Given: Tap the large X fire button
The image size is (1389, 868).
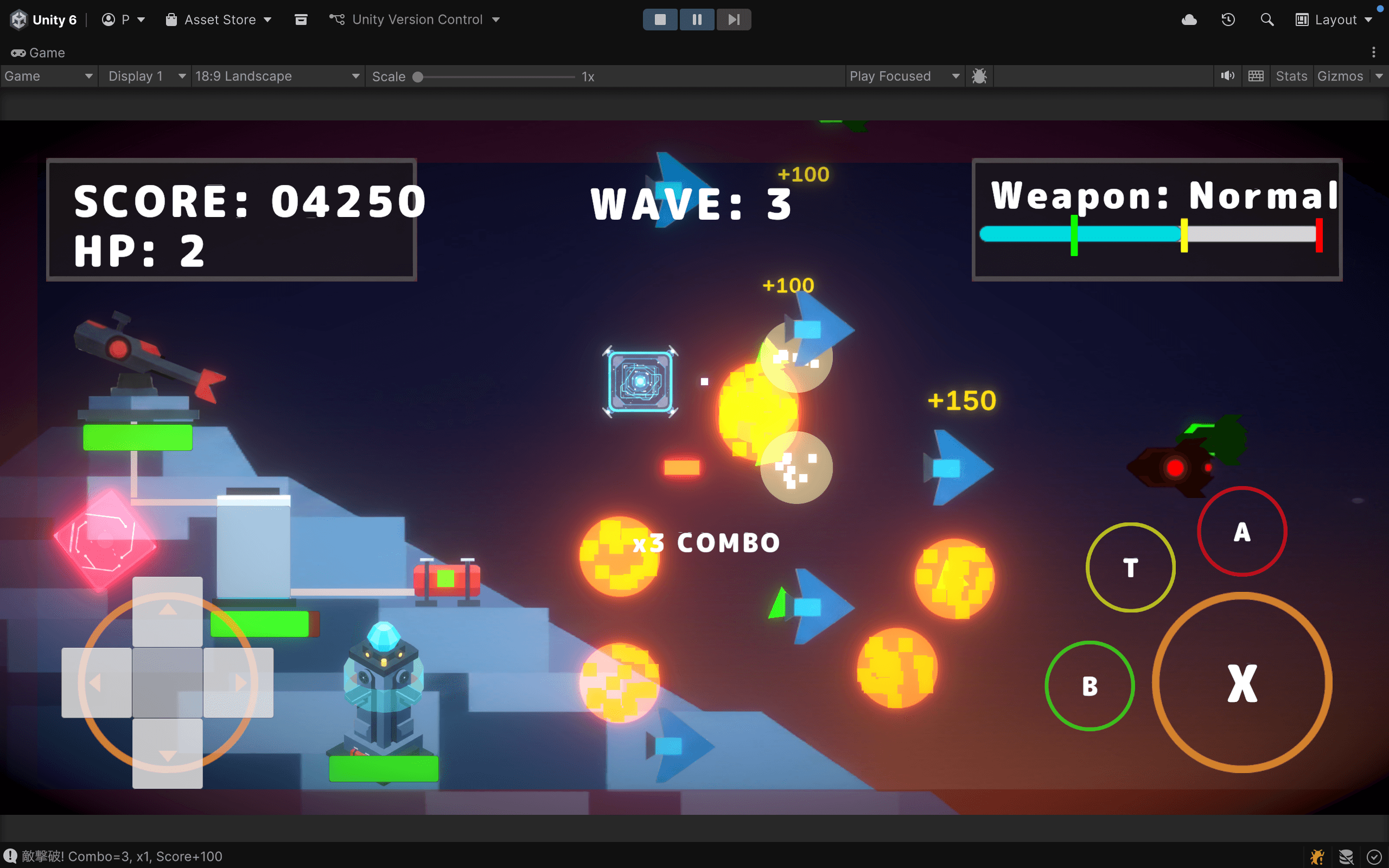Looking at the screenshot, I should coord(1242,682).
